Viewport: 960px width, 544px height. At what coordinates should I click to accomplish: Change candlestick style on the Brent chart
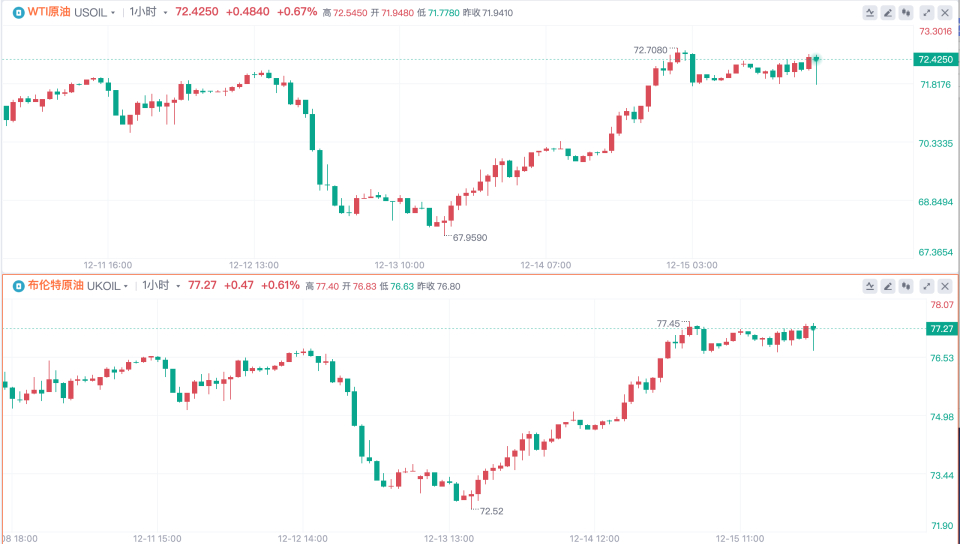[x=906, y=286]
